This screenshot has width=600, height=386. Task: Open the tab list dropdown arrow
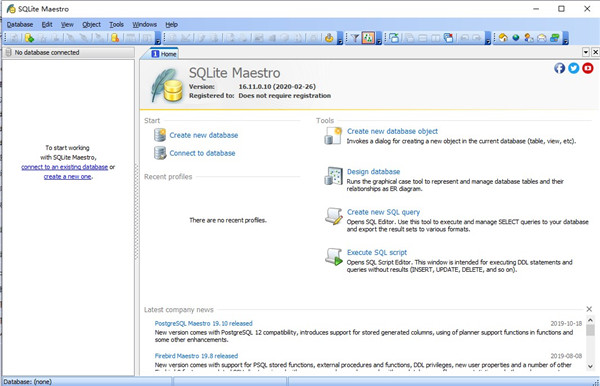pyautogui.click(x=585, y=52)
